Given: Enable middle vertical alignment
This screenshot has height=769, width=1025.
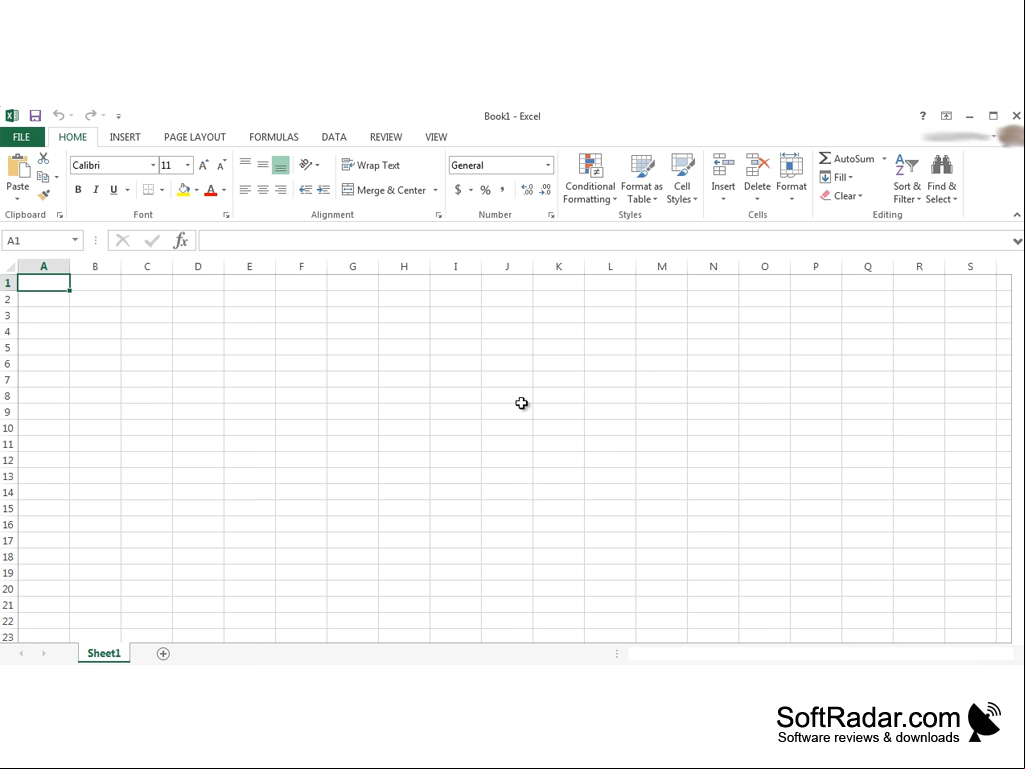Looking at the screenshot, I should (x=263, y=164).
